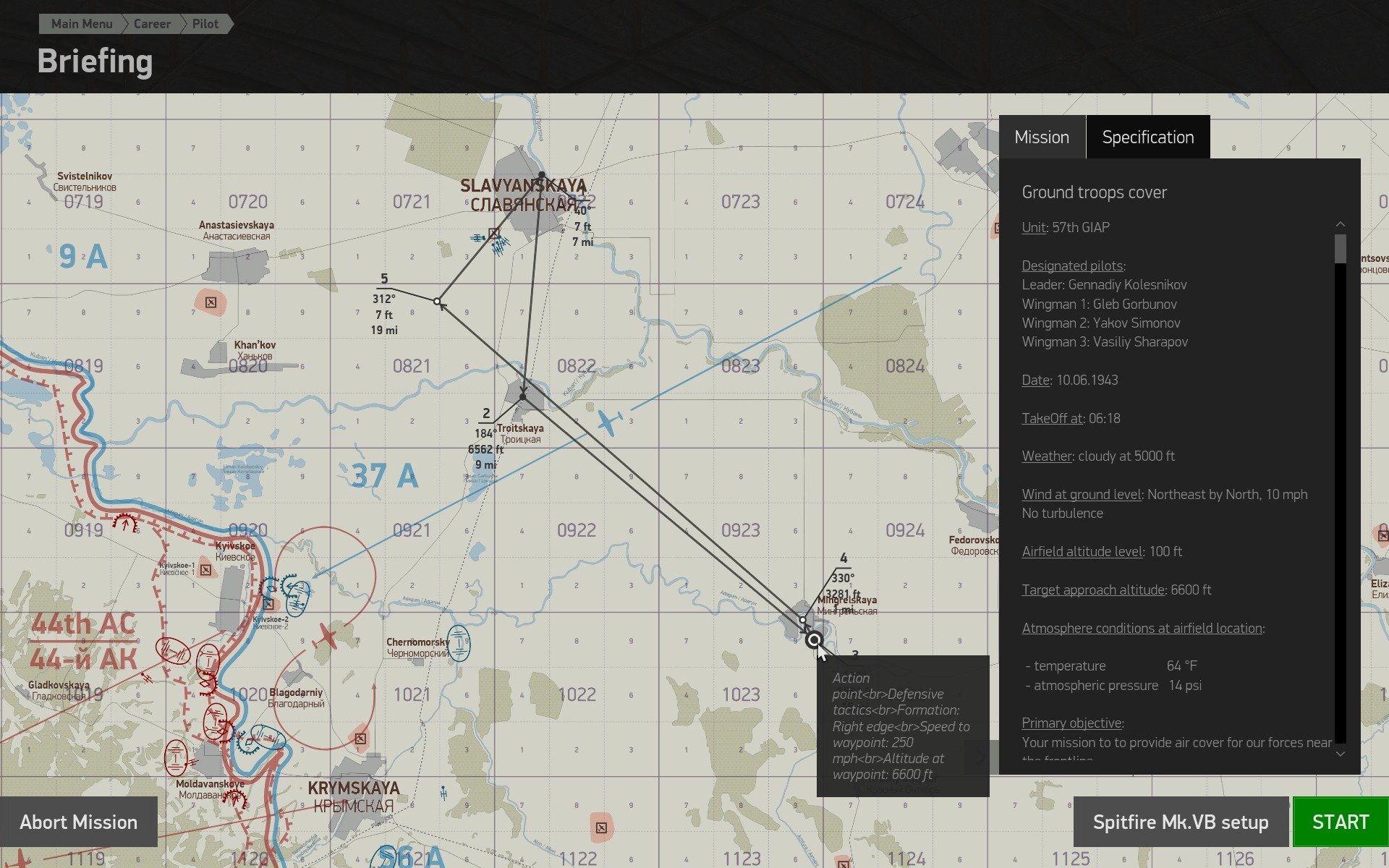Click the blue unit ellipse near Kyivskoe-2
The image size is (1389, 868).
[x=298, y=598]
